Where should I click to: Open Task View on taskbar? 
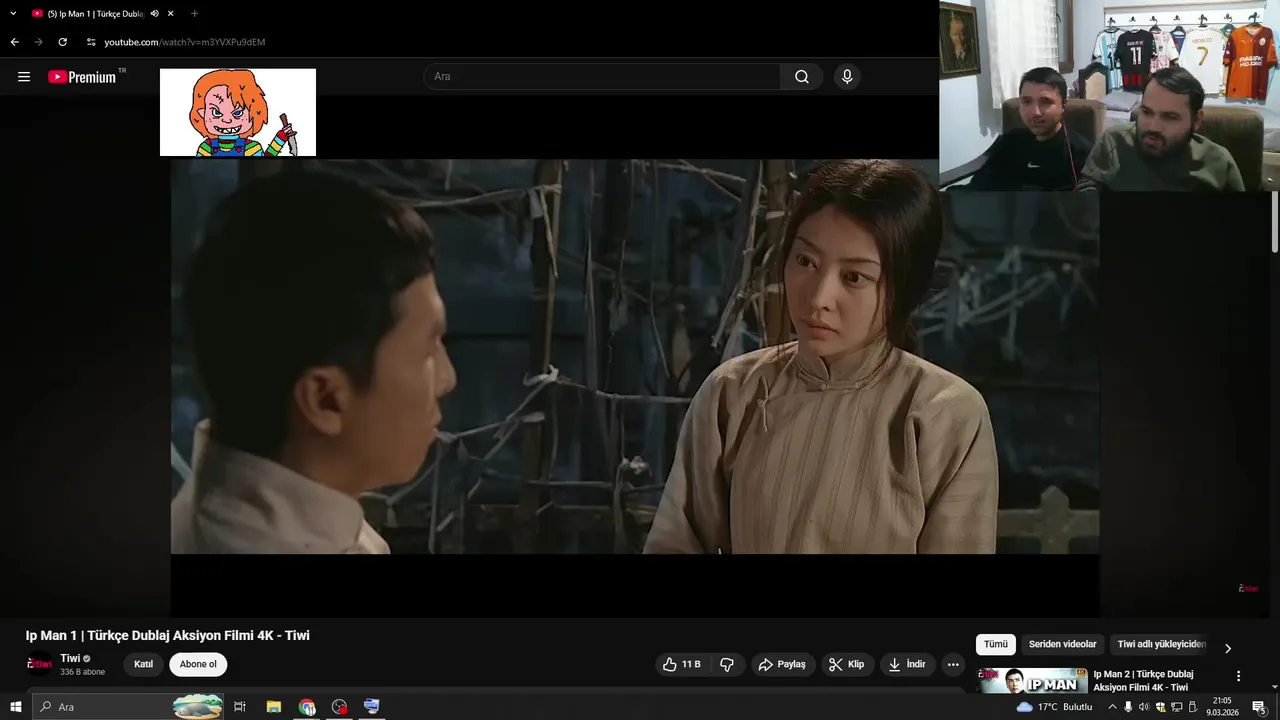(x=240, y=707)
